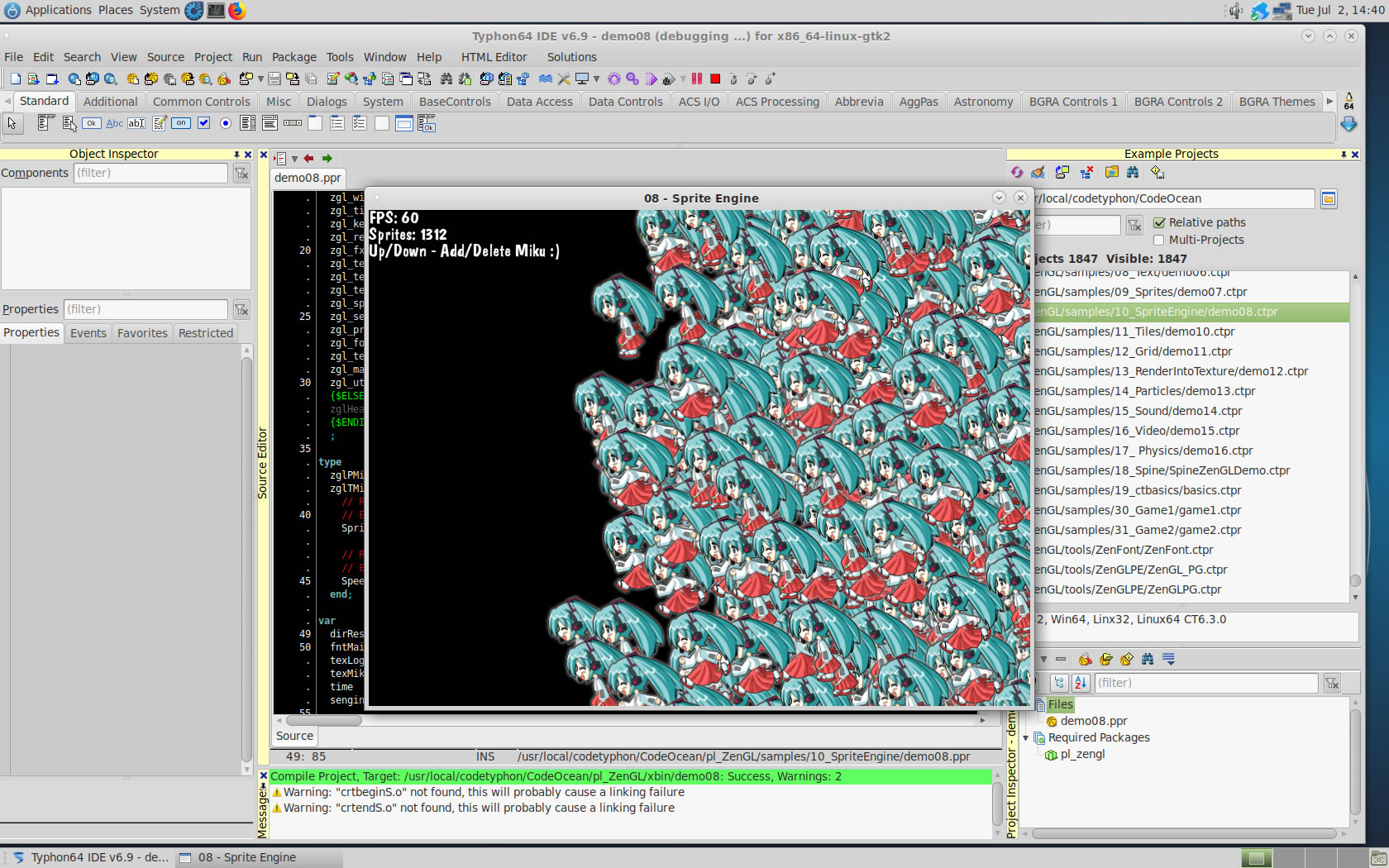Pick the TEdit 'abI' component in palette
Viewport: 1389px width, 868px height.
pos(136,123)
